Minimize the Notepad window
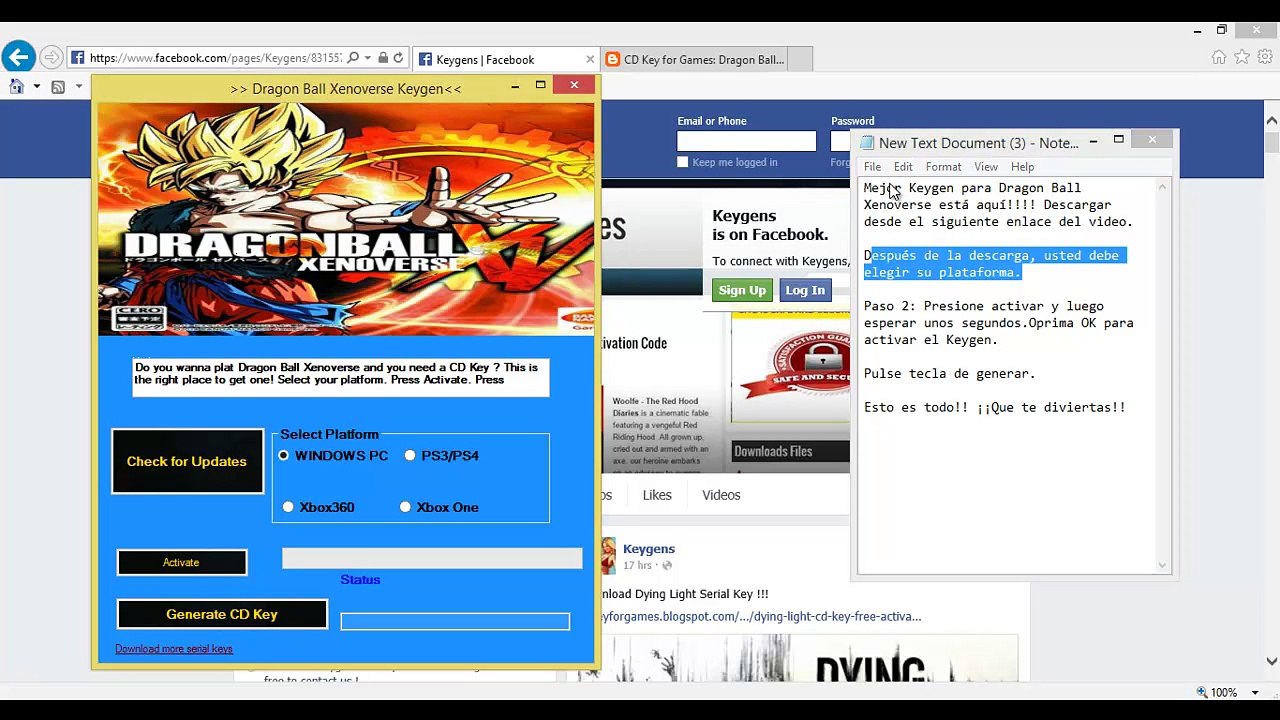This screenshot has width=1280, height=720. click(1093, 142)
